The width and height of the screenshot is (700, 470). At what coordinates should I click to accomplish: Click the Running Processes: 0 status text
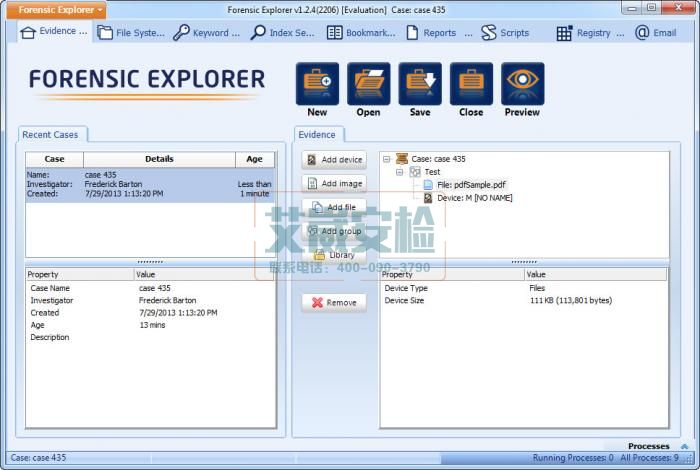(x=573, y=458)
